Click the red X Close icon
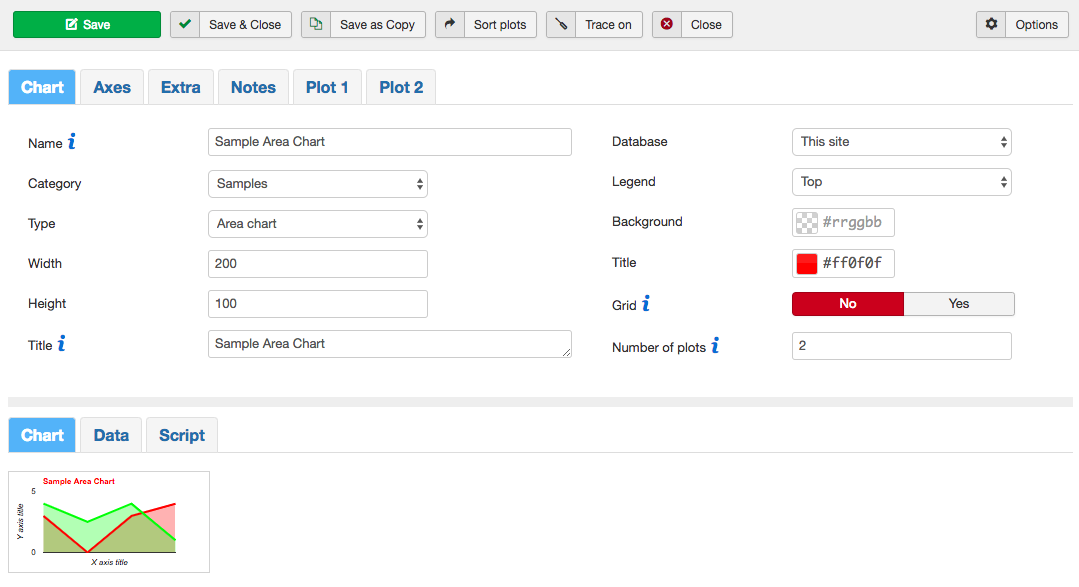1079x587 pixels. pyautogui.click(x=667, y=25)
